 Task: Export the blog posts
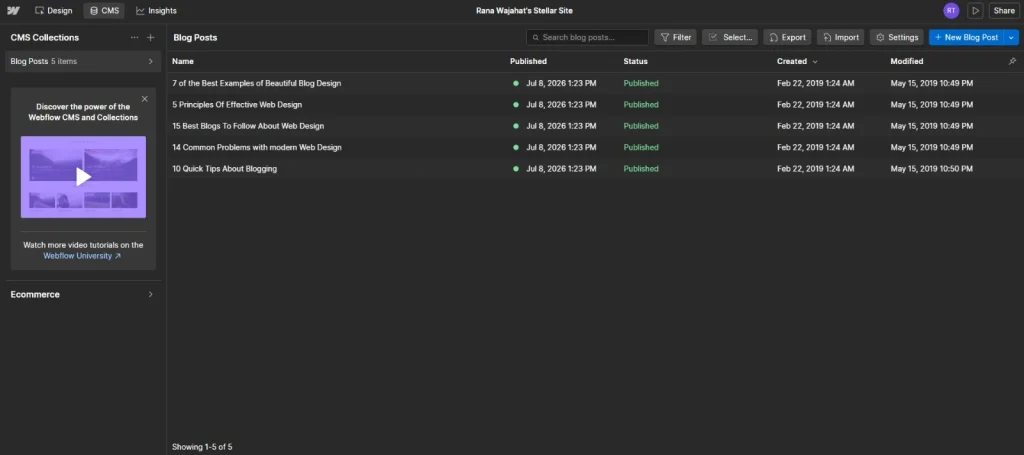787,37
